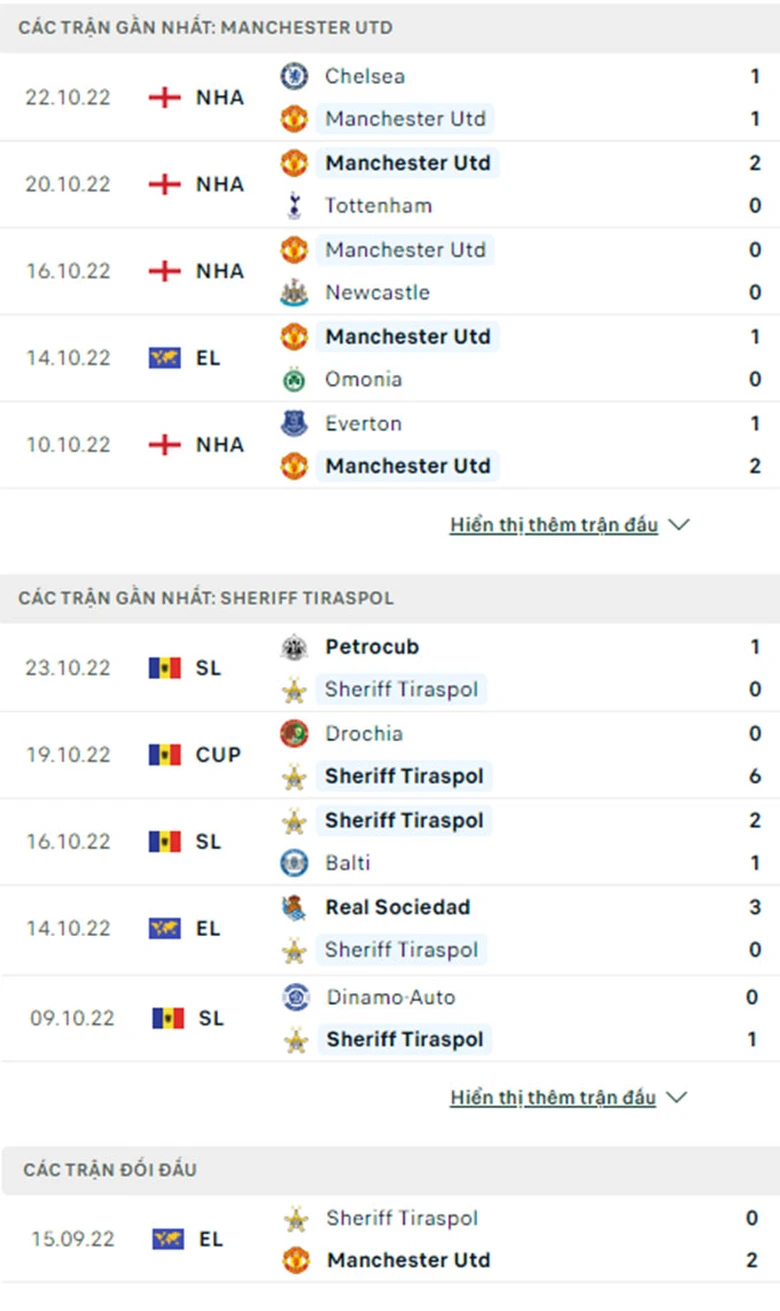The image size is (780, 1311).
Task: Click the Petrocub club crest icon
Action: [294, 647]
